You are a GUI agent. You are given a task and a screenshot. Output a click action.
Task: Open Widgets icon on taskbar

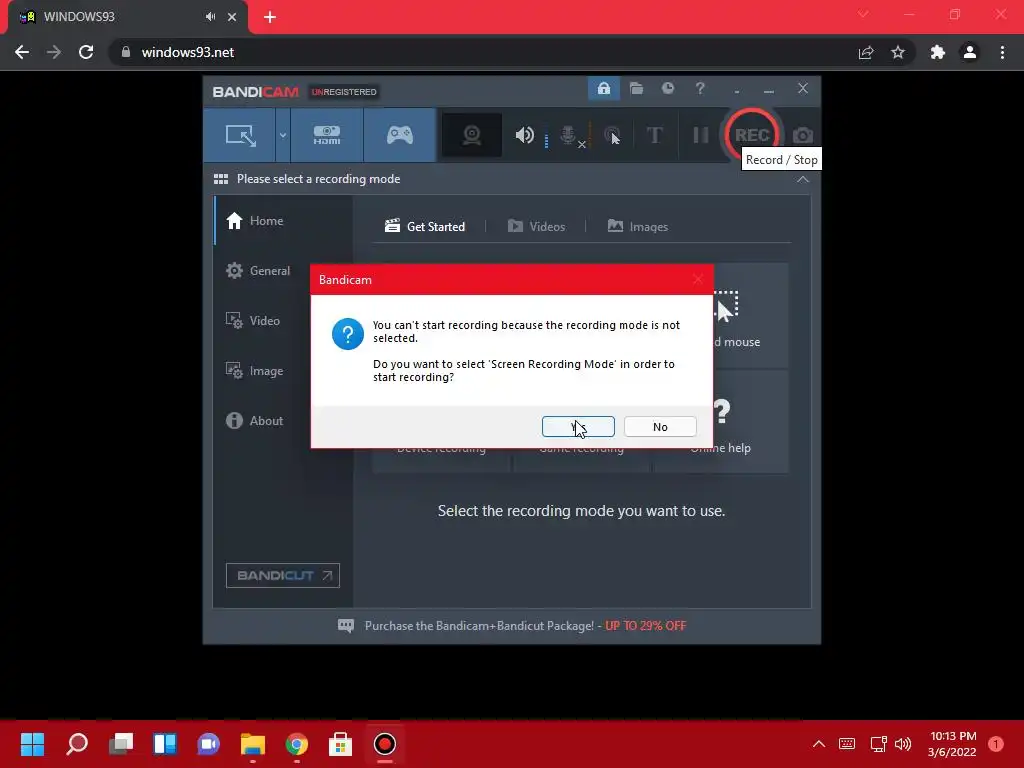[x=165, y=744]
